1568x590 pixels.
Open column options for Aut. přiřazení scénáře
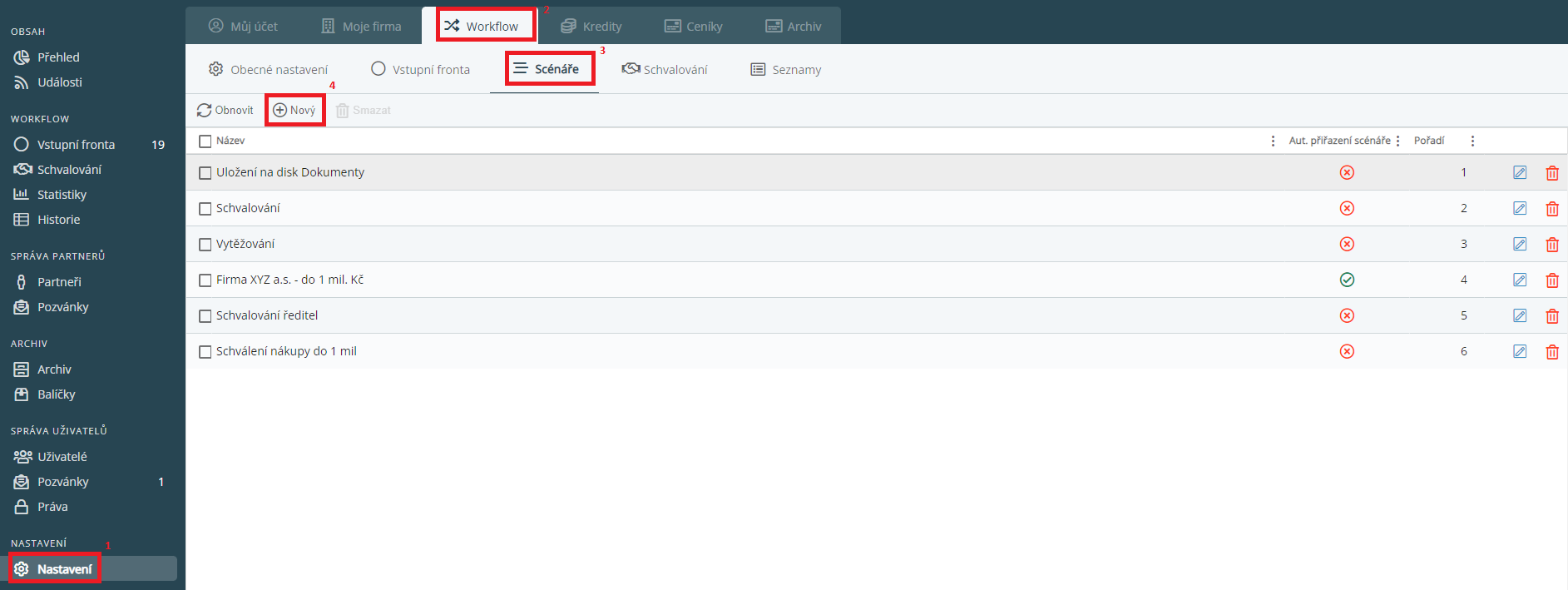[1397, 141]
